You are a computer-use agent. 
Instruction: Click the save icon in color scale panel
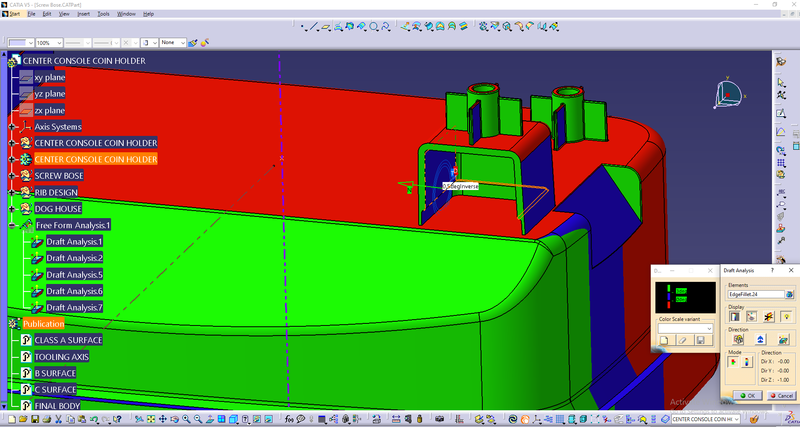700,341
